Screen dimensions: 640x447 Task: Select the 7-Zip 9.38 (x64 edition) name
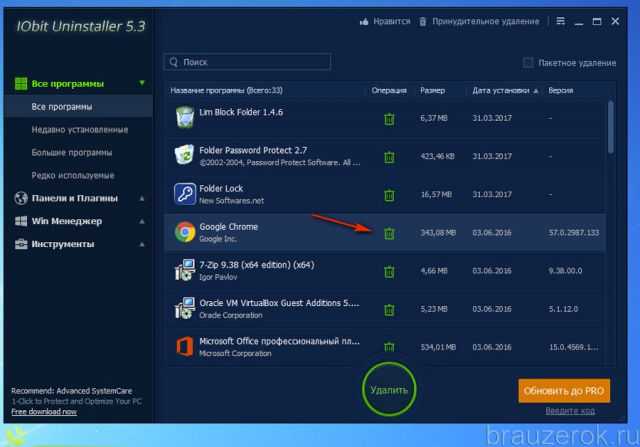click(257, 265)
